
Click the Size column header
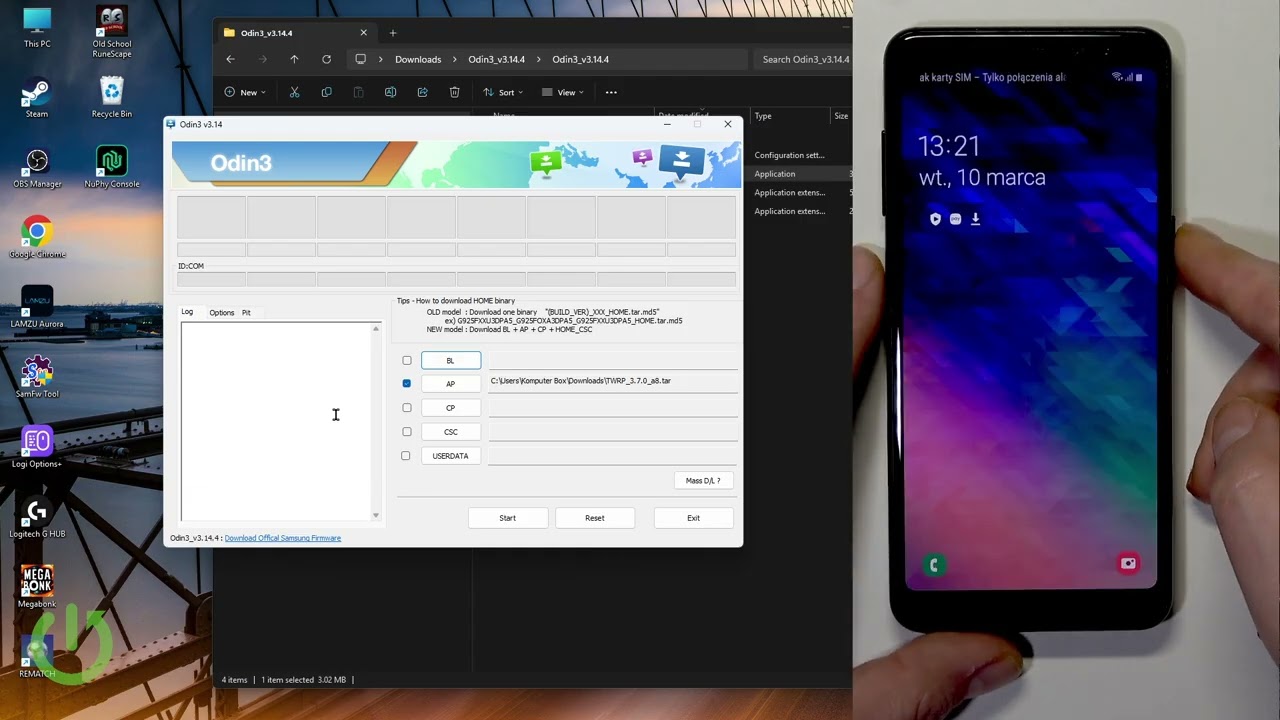tap(841, 116)
